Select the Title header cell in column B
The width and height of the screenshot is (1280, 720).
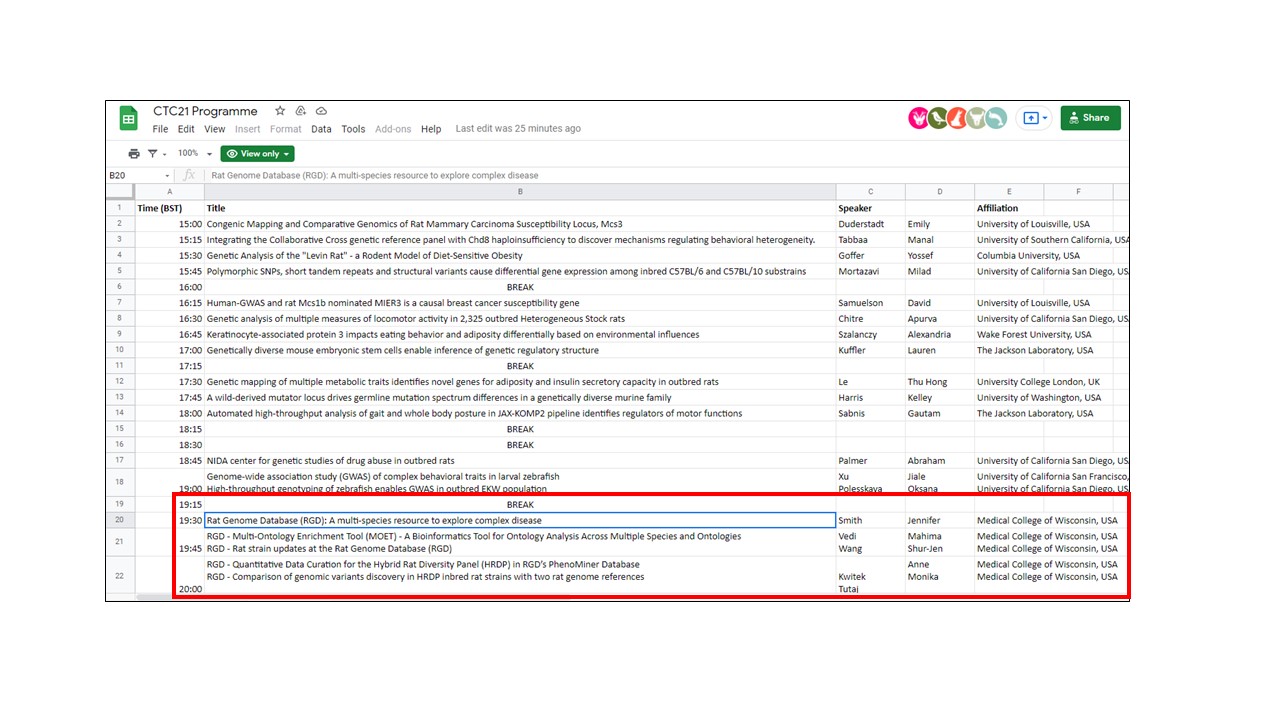click(520, 208)
